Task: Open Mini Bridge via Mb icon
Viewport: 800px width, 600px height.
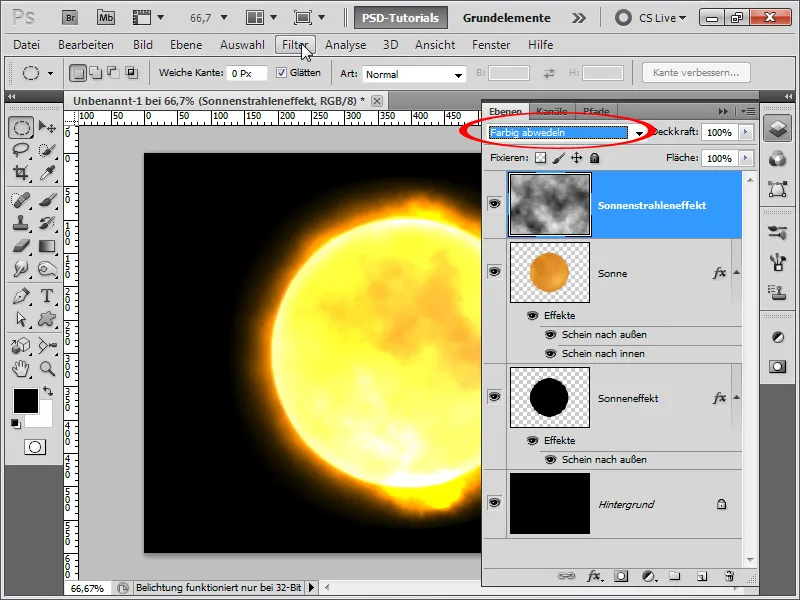Action: tap(106, 18)
